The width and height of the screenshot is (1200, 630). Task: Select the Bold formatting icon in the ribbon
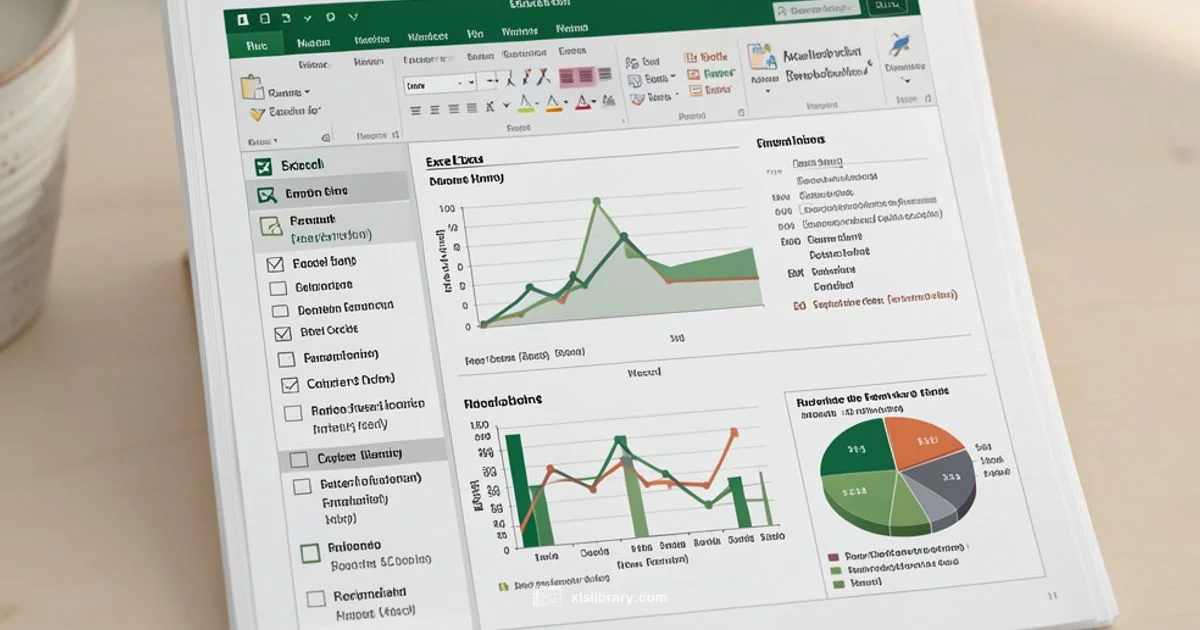coord(513,76)
